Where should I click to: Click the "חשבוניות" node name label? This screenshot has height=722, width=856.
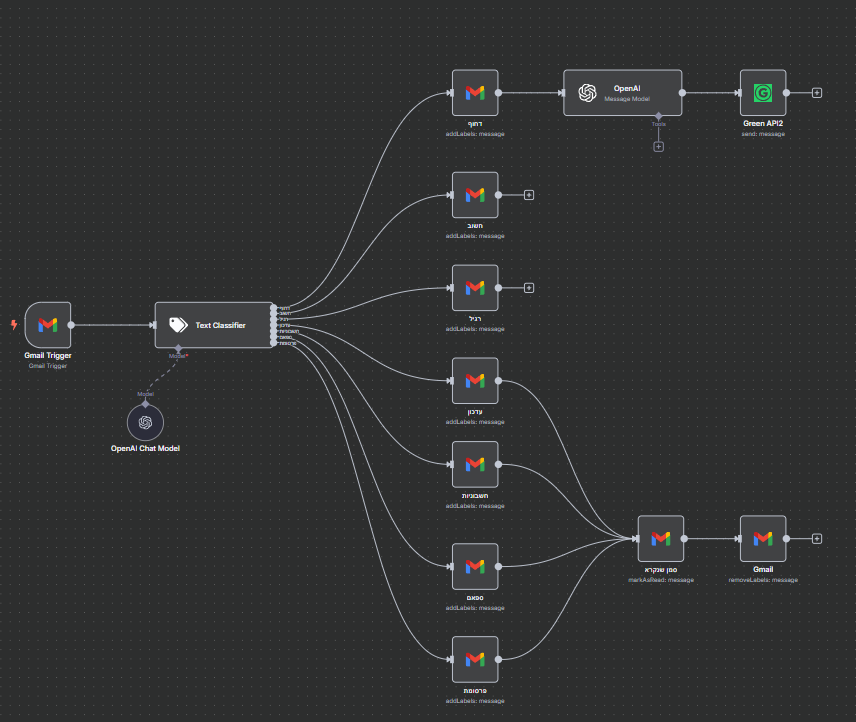pyautogui.click(x=475, y=496)
